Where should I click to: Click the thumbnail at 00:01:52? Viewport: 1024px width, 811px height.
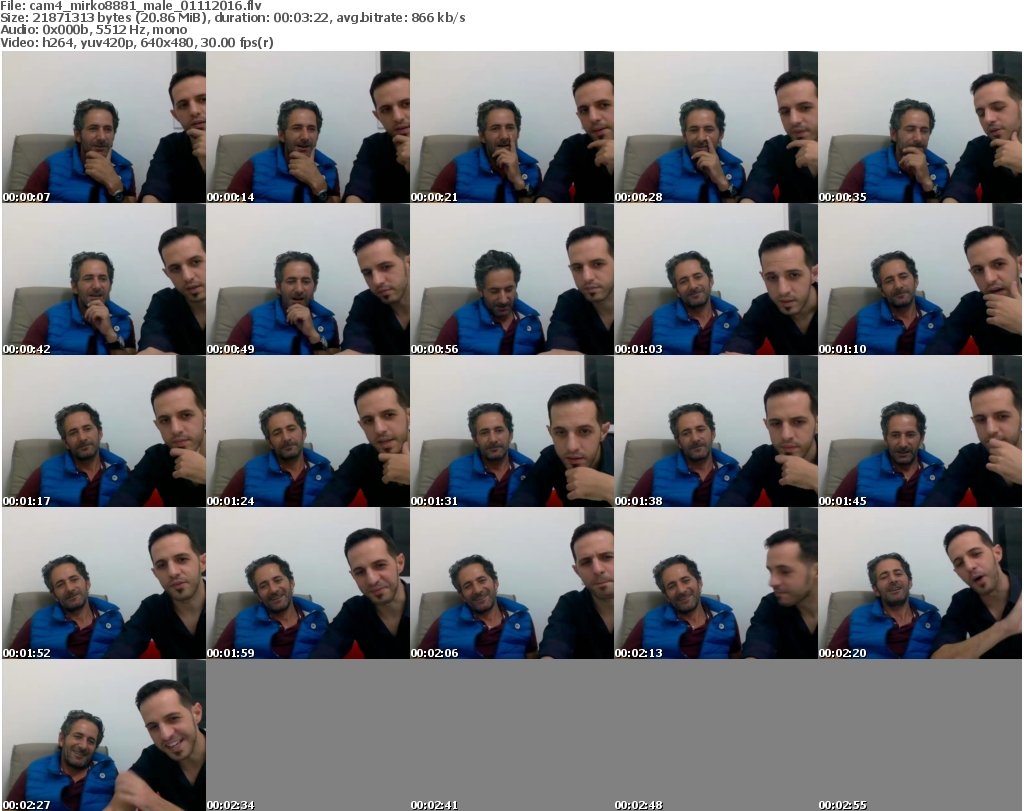coord(104,583)
